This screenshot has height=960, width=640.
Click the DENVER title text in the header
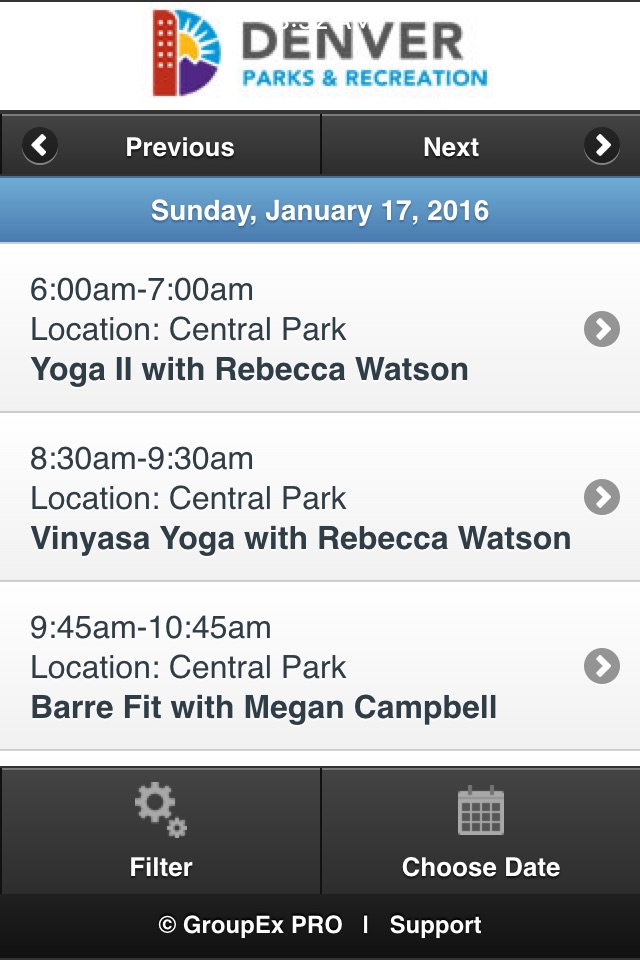pyautogui.click(x=352, y=42)
